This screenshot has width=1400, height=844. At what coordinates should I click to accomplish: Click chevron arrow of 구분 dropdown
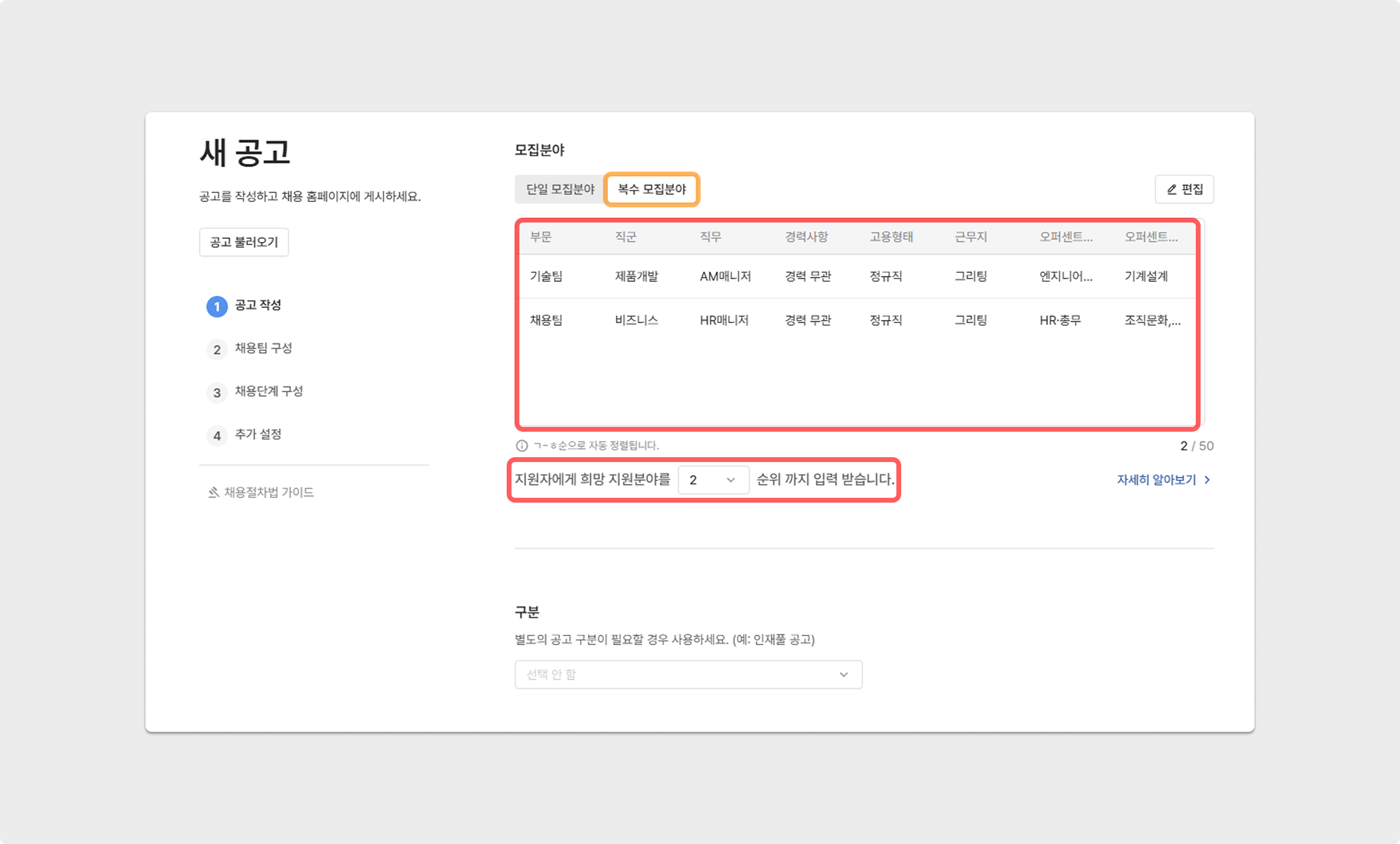tap(844, 674)
